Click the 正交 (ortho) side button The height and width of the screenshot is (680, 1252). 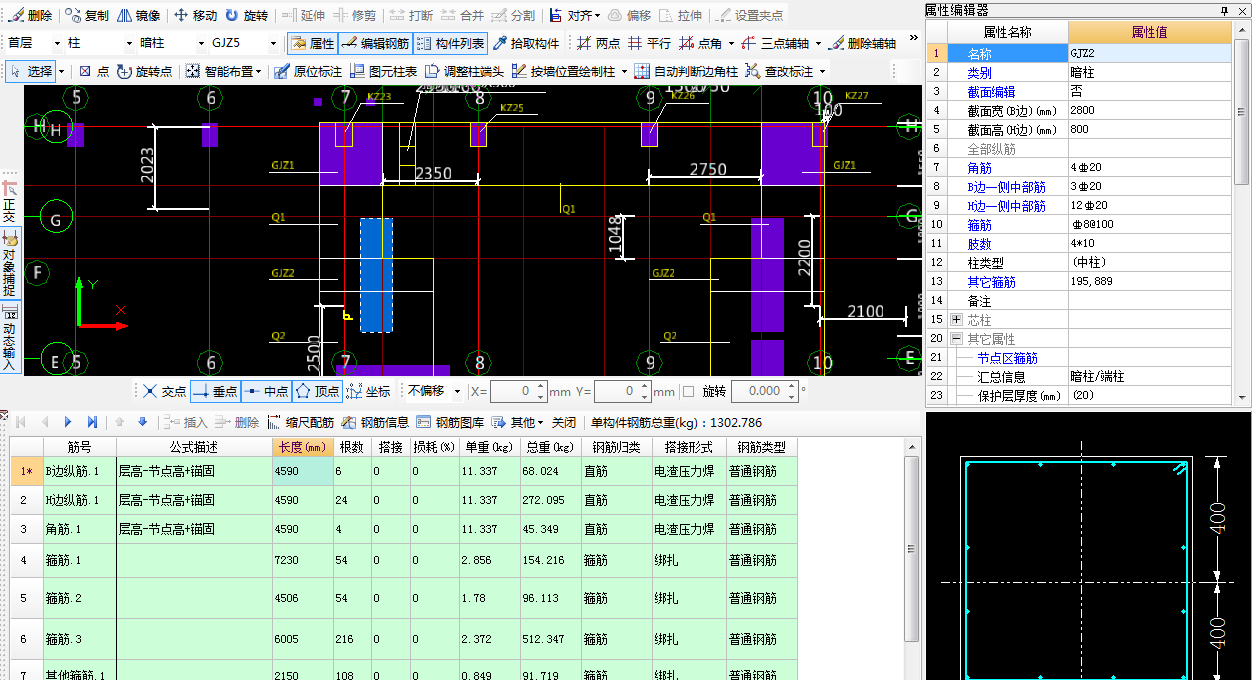coord(10,202)
